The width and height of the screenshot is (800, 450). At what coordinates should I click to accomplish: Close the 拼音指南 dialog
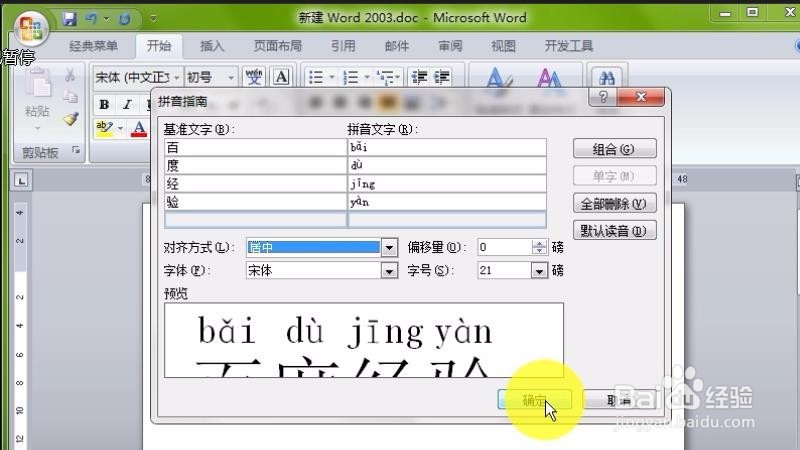click(x=641, y=97)
